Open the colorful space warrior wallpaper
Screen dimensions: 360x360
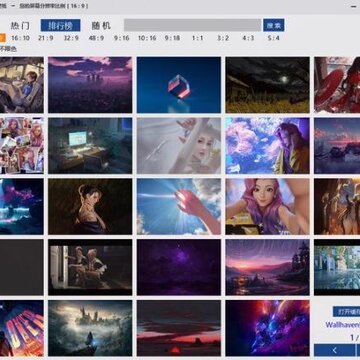(x=267, y=328)
